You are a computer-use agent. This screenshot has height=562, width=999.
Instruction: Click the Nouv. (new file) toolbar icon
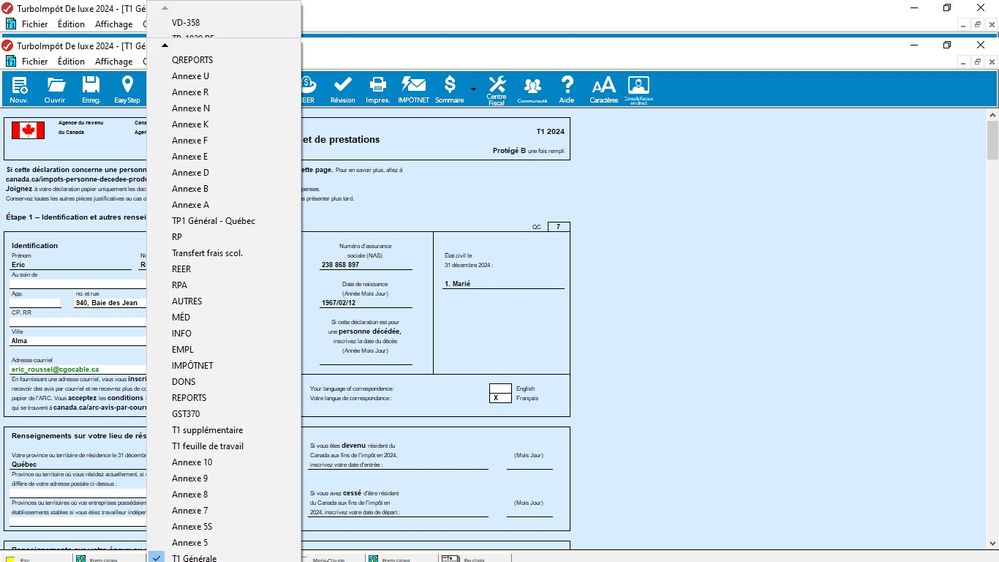19,89
